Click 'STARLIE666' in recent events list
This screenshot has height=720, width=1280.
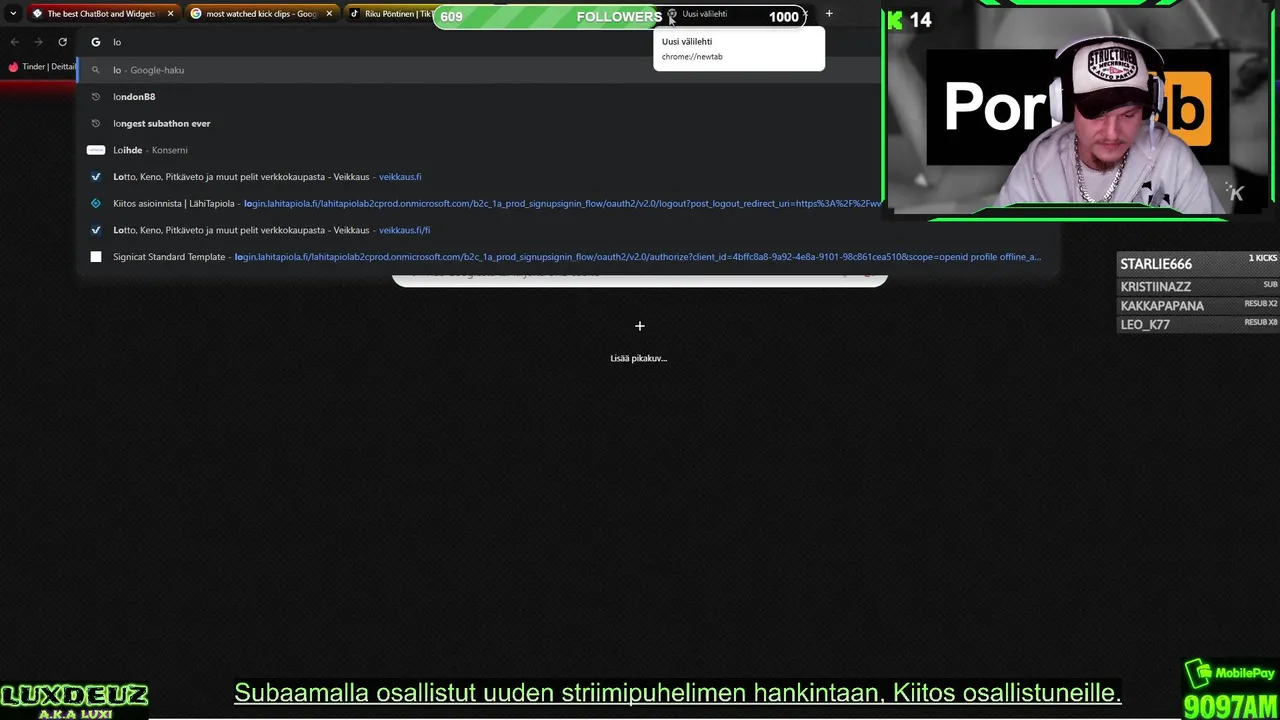[1156, 264]
